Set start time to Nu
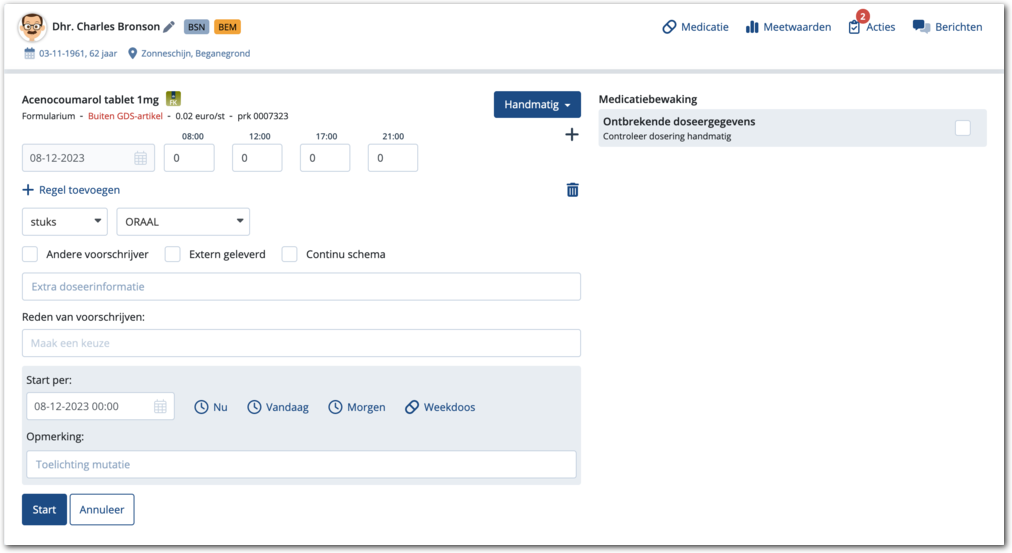This screenshot has height=553, width=1012. tap(211, 407)
